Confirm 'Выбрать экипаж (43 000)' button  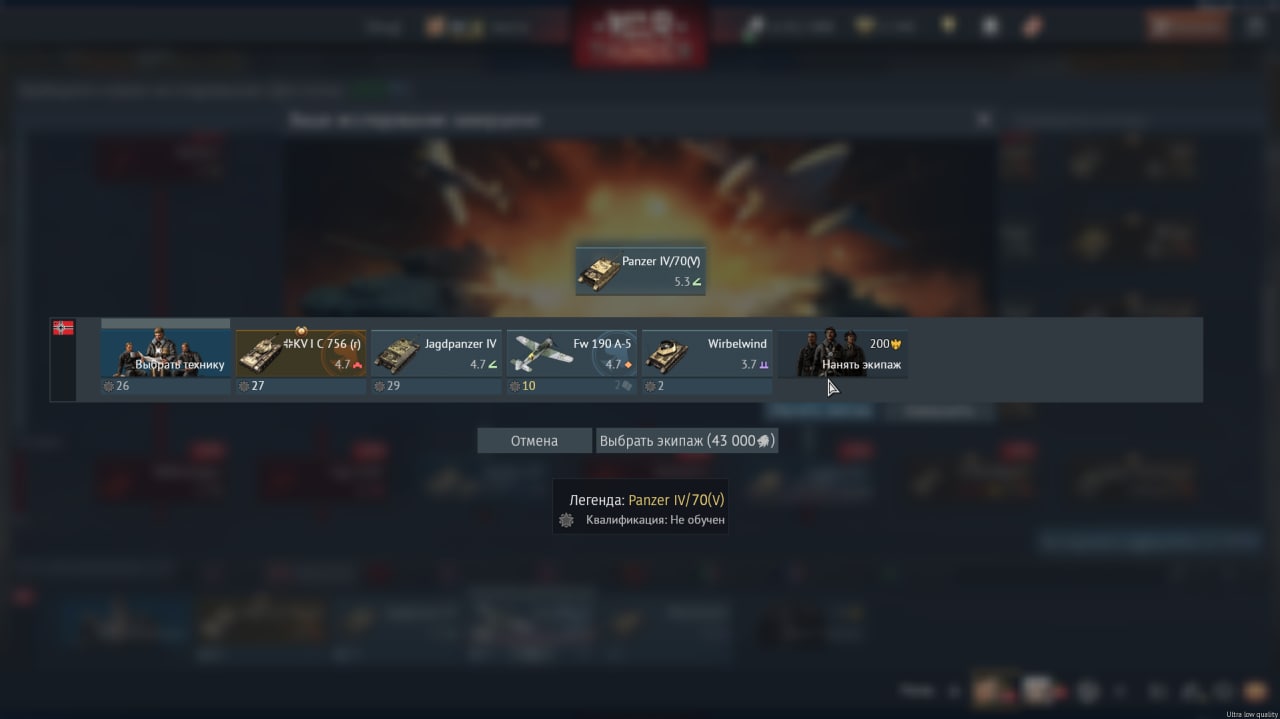687,441
